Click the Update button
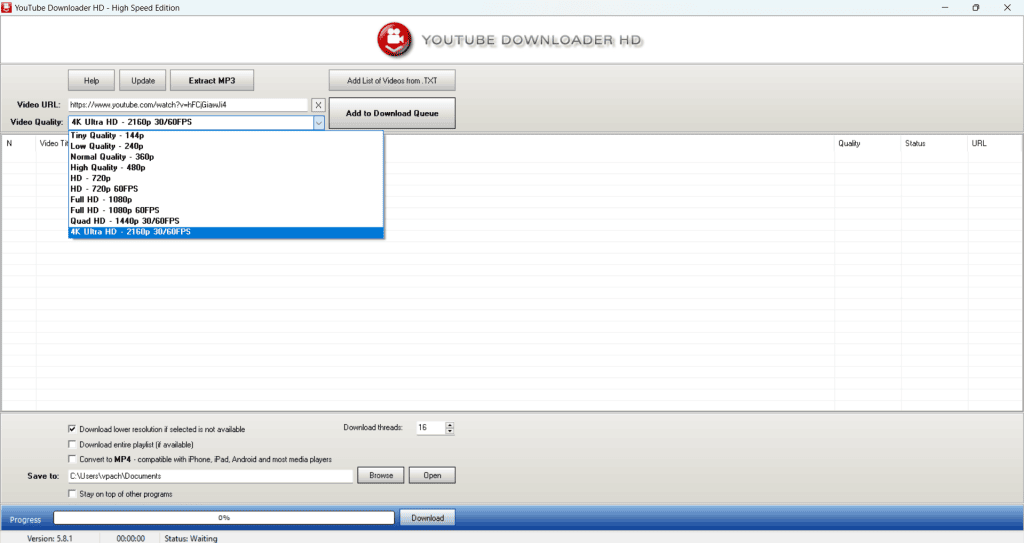Image resolution: width=1024 pixels, height=543 pixels. 143,80
